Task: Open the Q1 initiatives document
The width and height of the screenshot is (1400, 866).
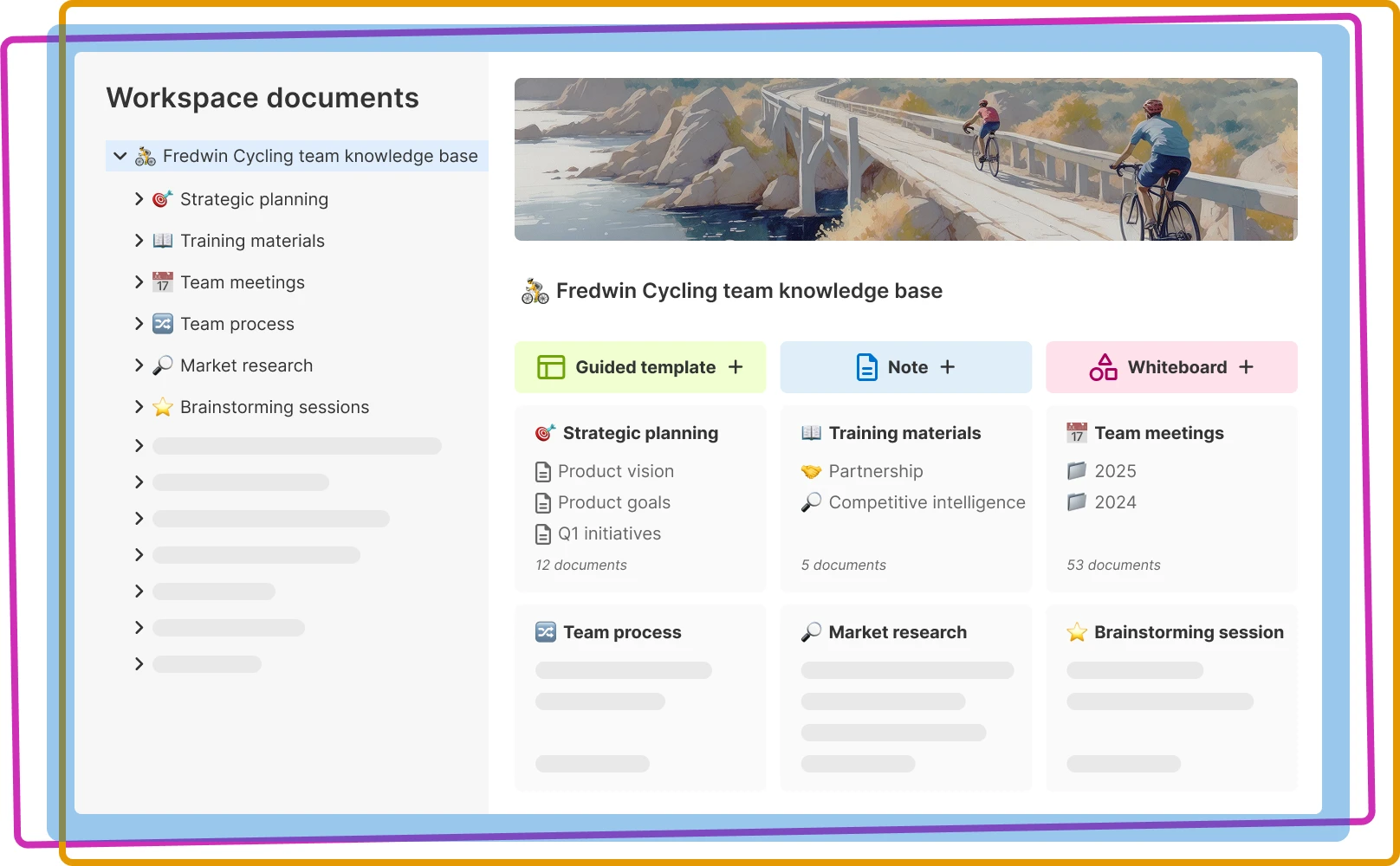Action: coord(610,533)
